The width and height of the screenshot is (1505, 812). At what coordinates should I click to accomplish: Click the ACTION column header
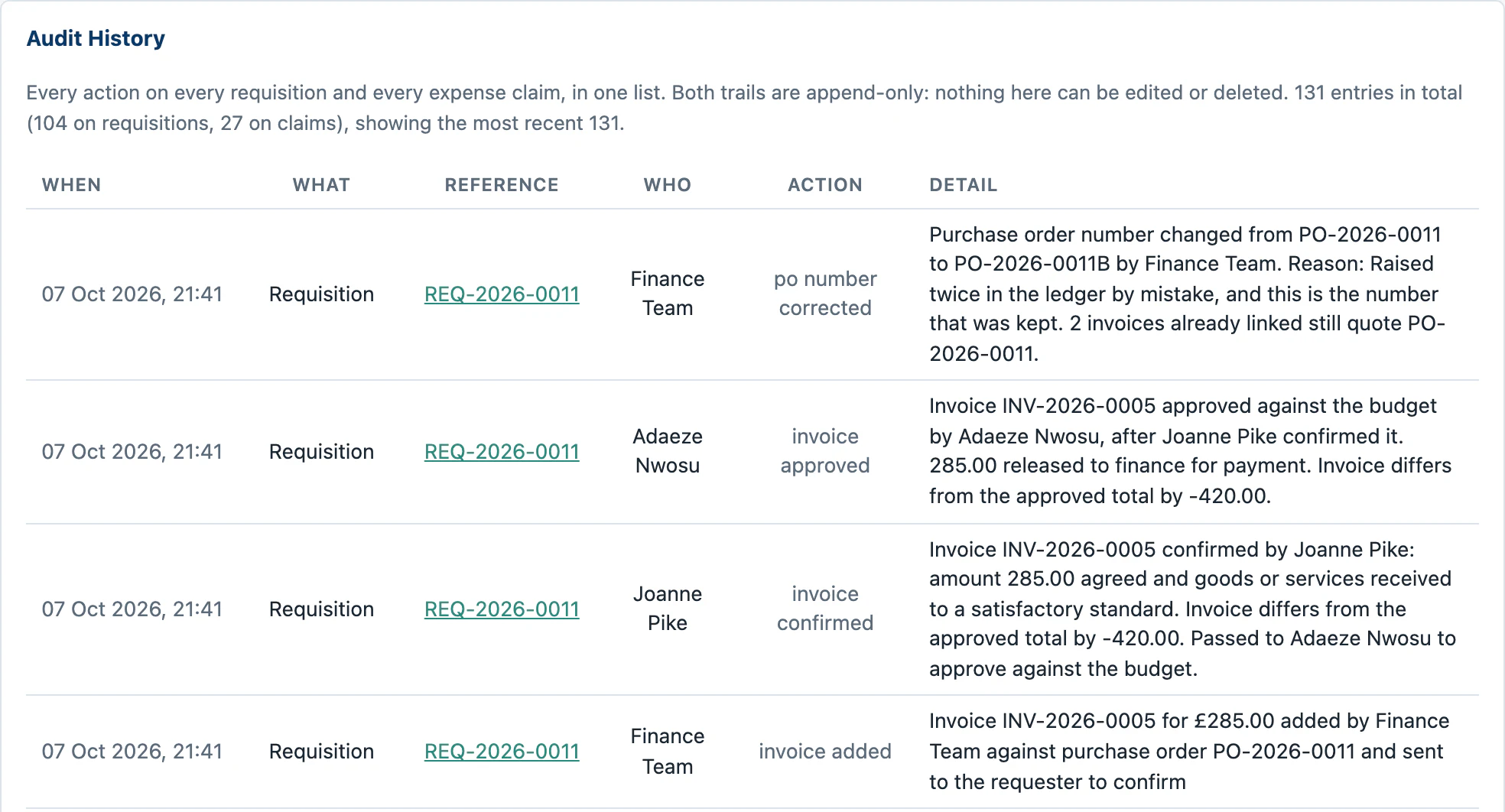click(x=825, y=185)
